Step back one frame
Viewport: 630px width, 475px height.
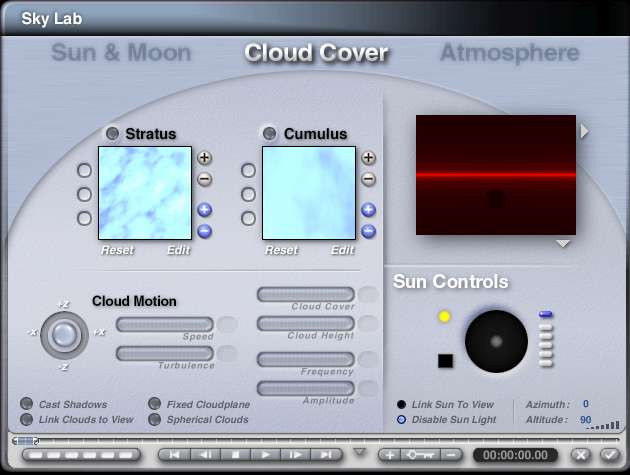click(206, 455)
